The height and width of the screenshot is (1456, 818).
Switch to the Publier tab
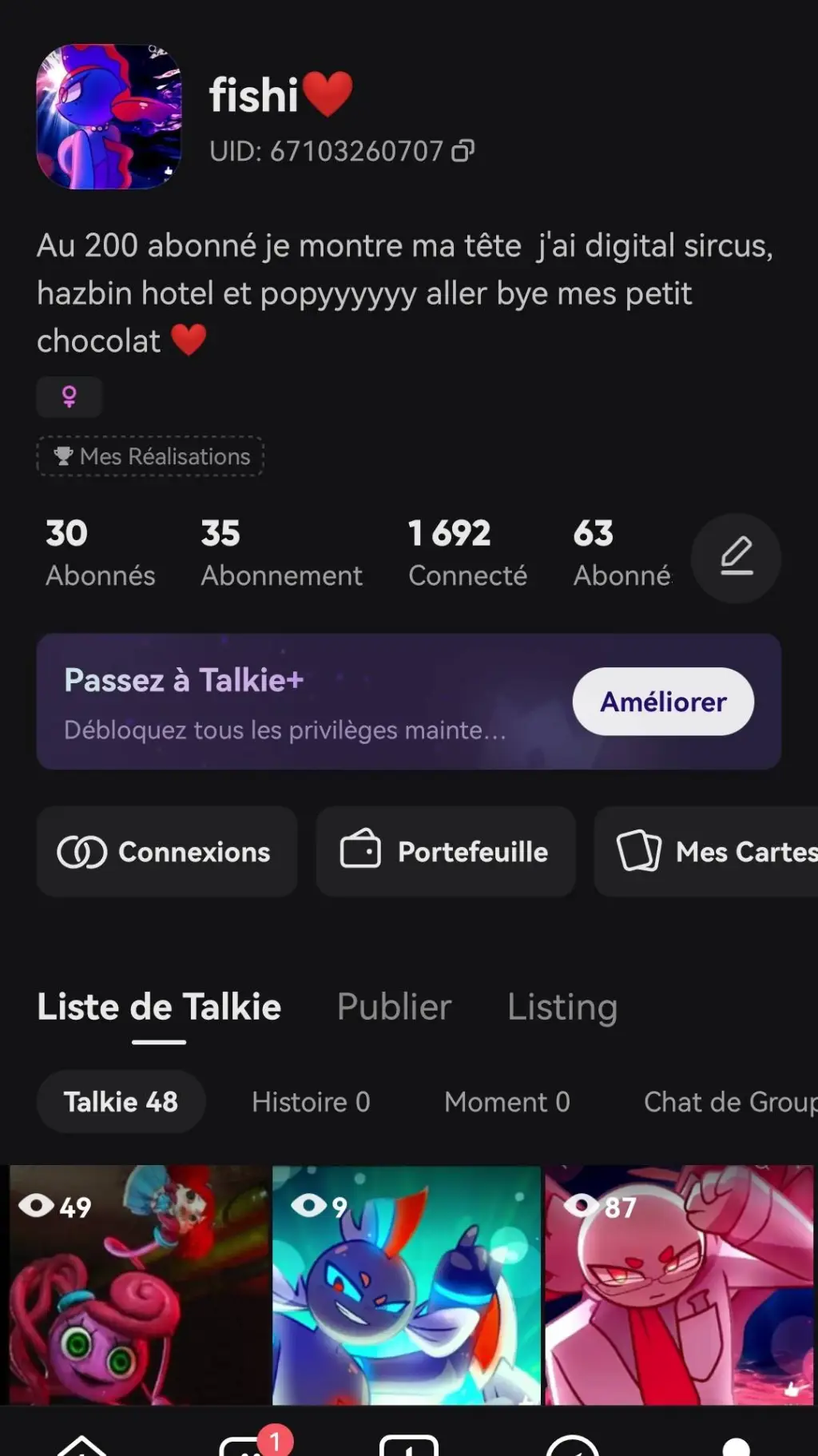(x=394, y=1007)
